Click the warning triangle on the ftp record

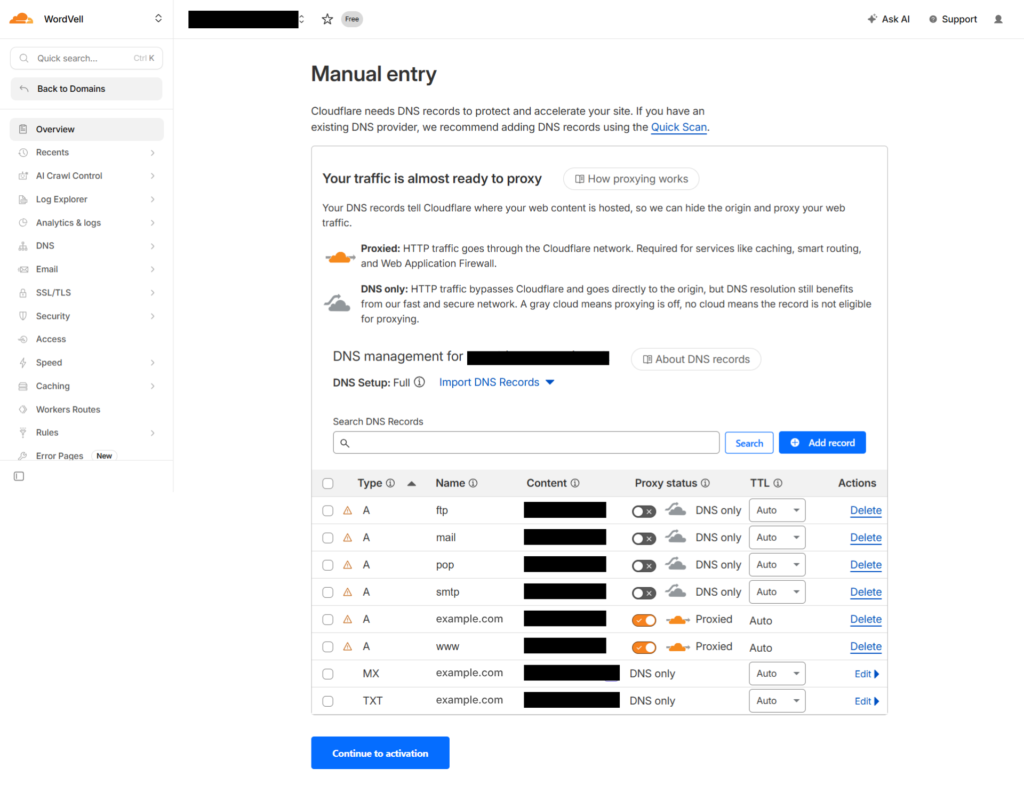click(347, 510)
